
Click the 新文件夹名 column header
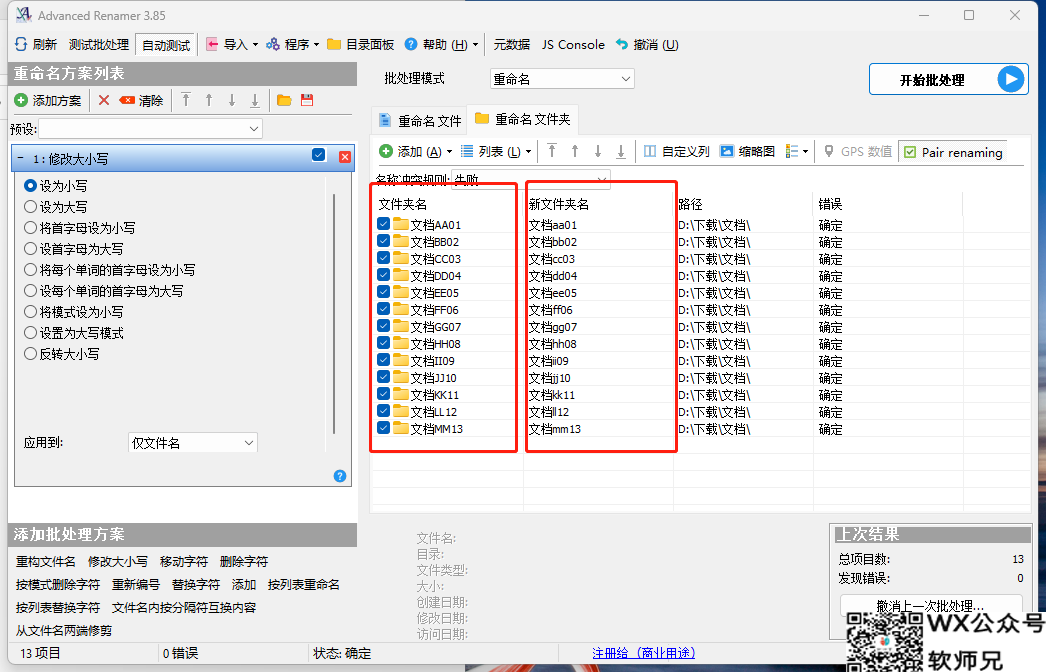[559, 204]
